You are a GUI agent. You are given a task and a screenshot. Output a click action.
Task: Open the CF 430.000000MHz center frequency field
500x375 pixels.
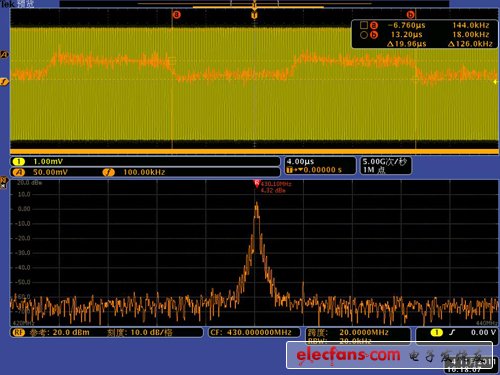251,332
